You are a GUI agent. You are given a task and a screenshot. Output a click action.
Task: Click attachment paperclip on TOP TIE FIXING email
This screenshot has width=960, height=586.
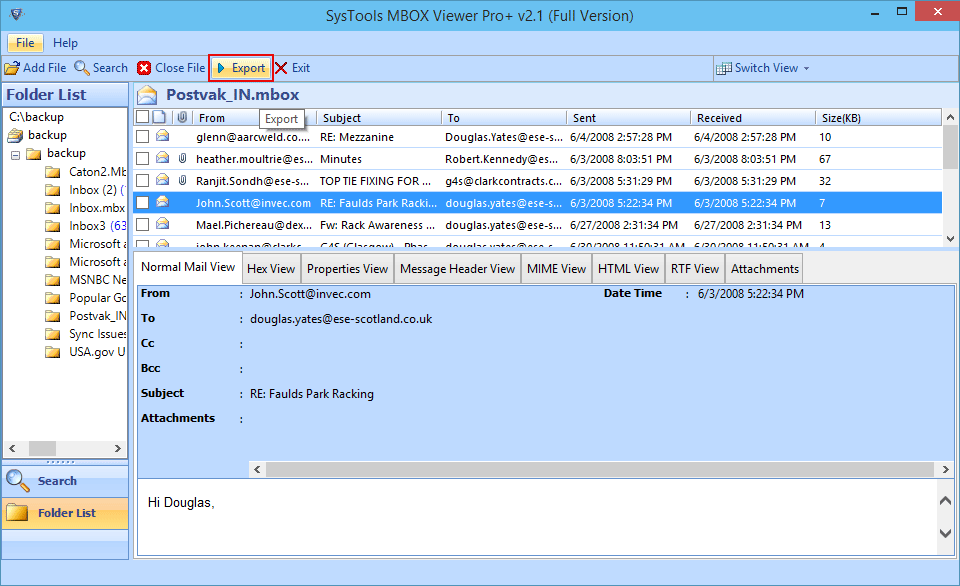tap(182, 181)
